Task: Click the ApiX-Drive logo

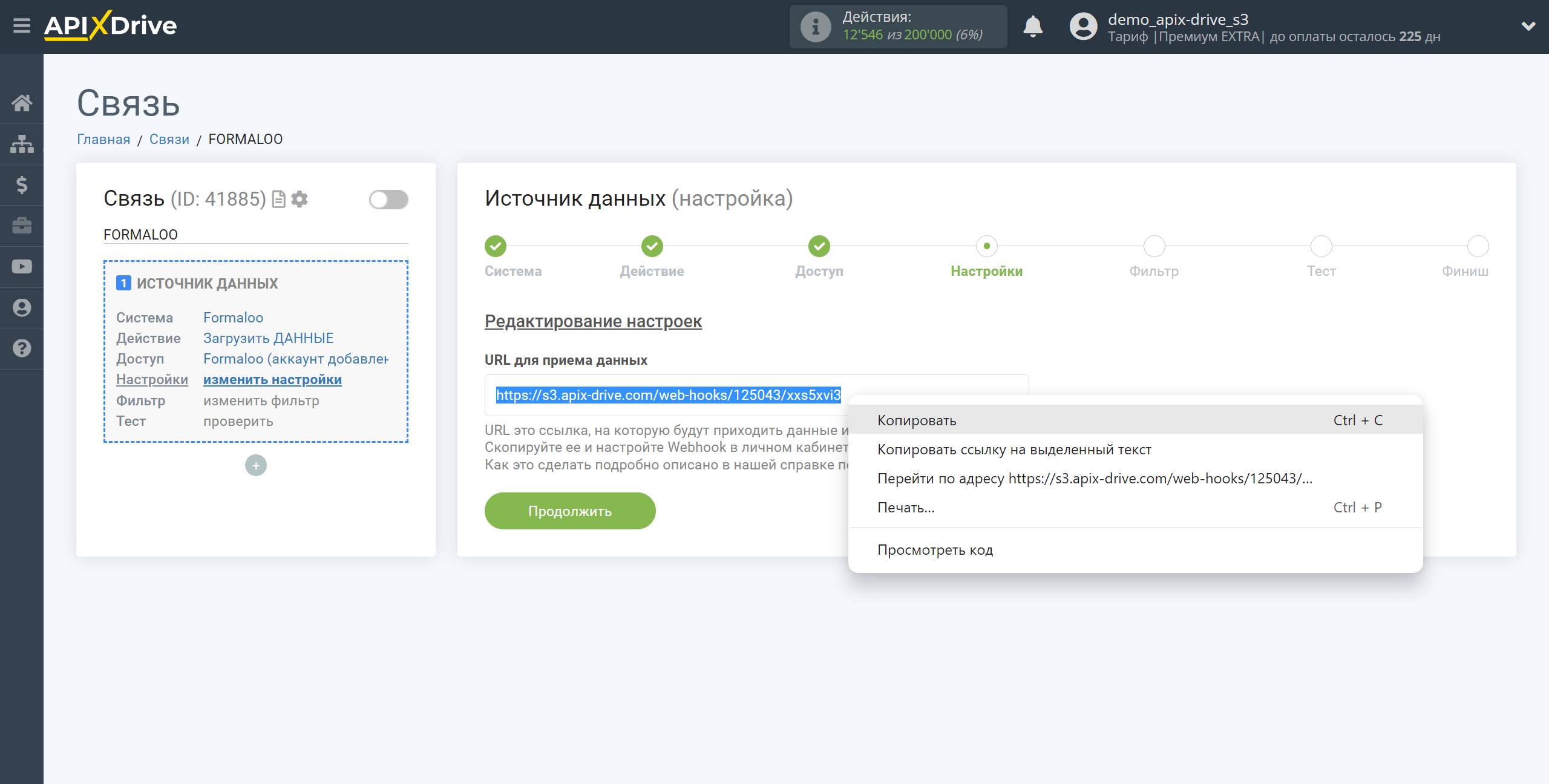Action: [x=110, y=26]
